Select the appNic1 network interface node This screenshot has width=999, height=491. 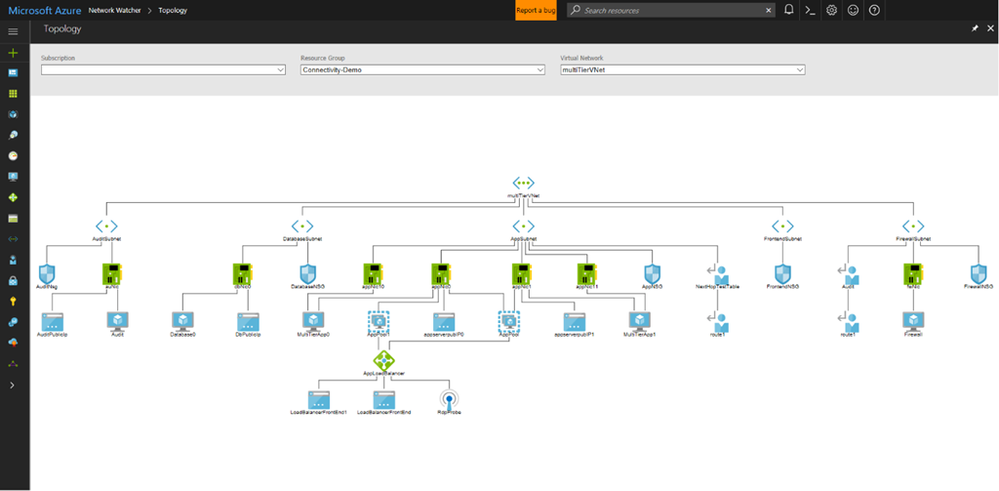click(x=522, y=274)
